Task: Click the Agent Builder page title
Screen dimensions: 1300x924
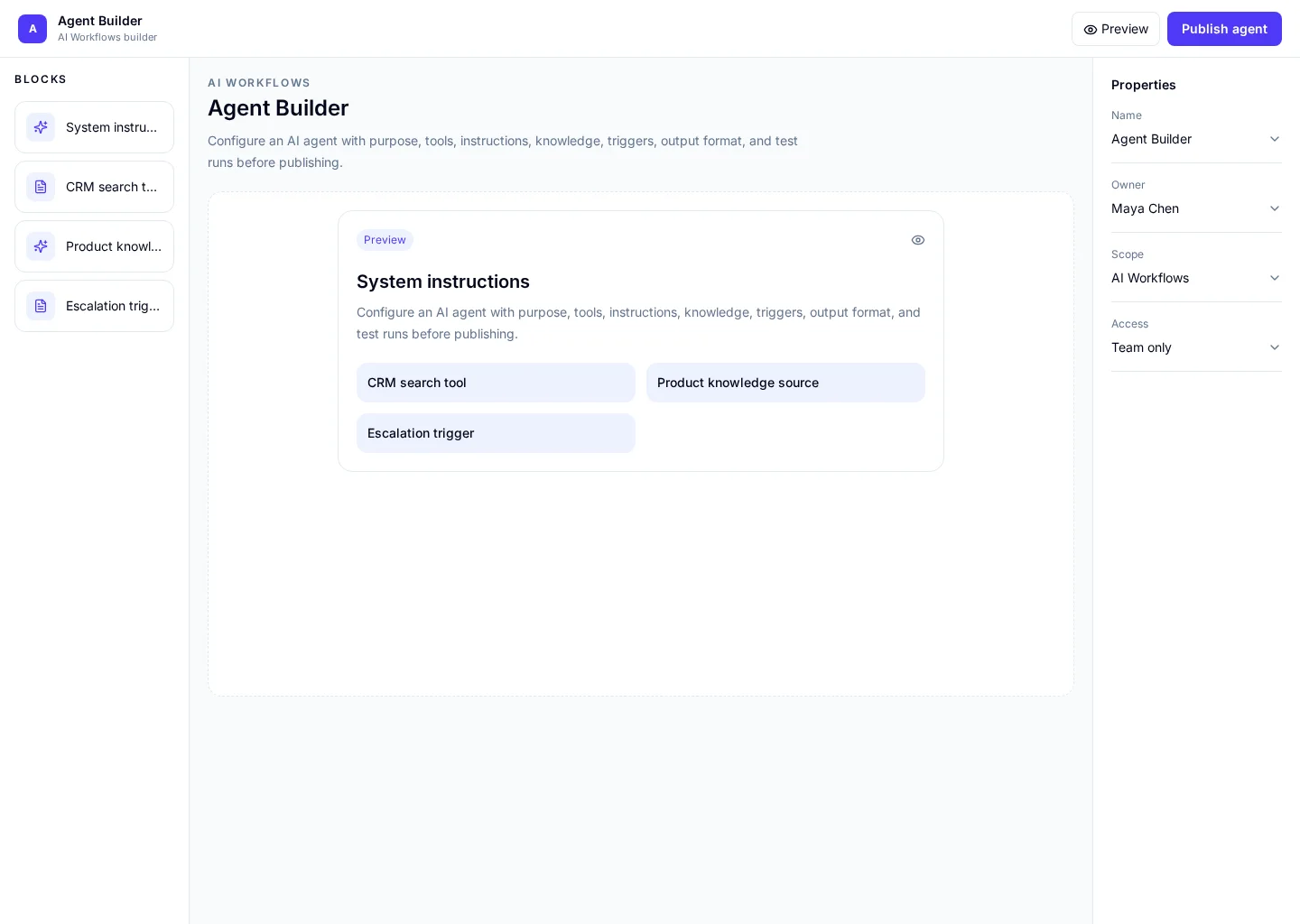Action: pyautogui.click(x=278, y=108)
